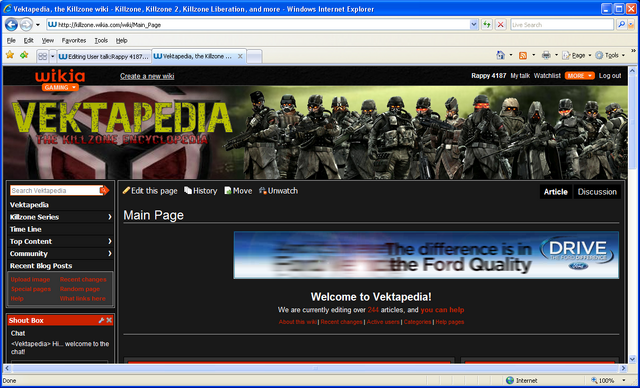Open the tab list dropdown arrow
Viewport: 640px width, 388px height.
(52, 57)
